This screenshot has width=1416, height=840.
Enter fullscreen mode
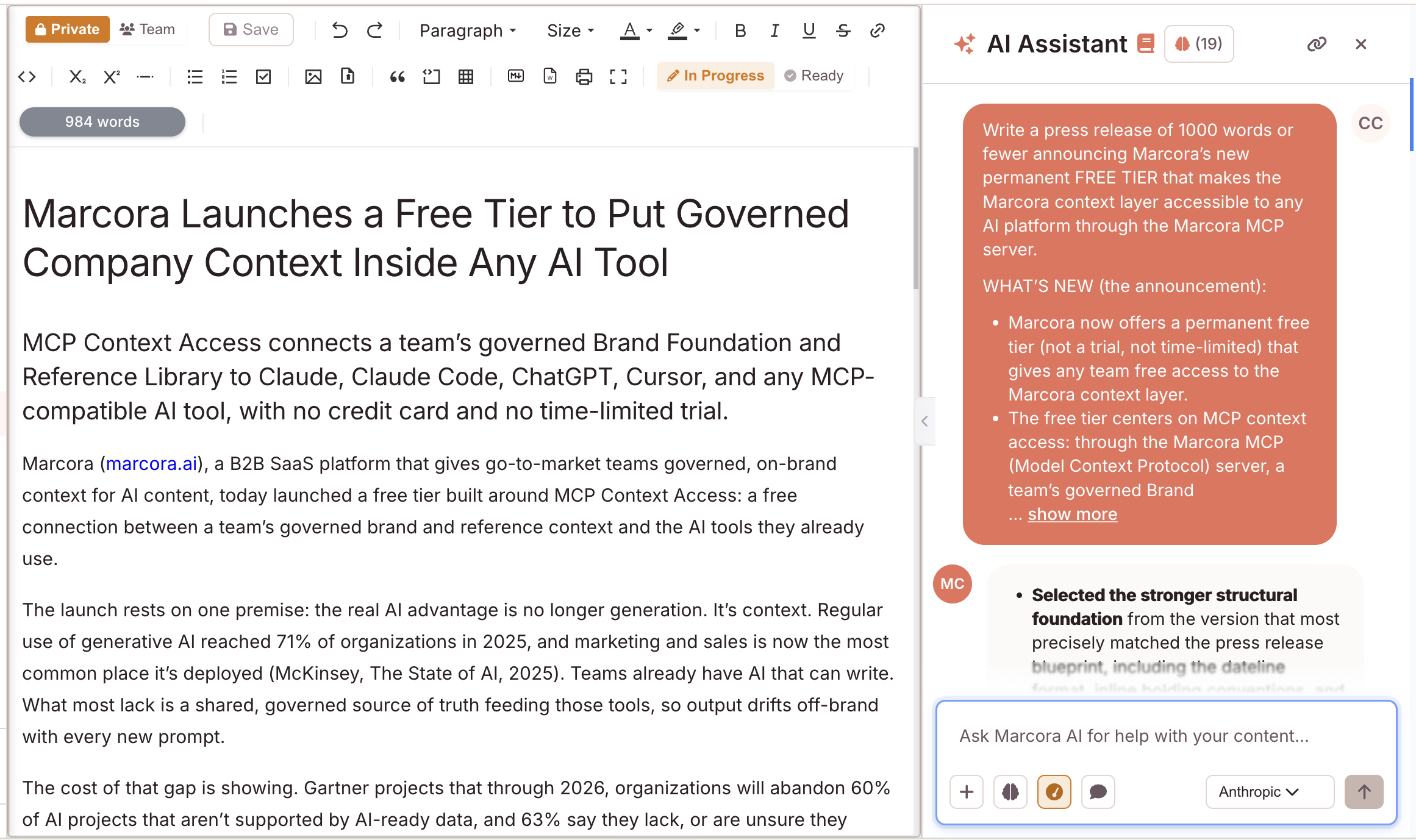pos(618,76)
